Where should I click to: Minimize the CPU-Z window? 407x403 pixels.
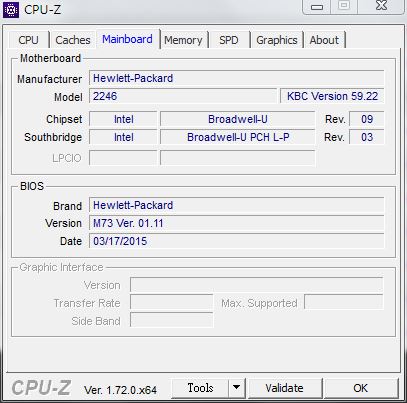click(317, 7)
